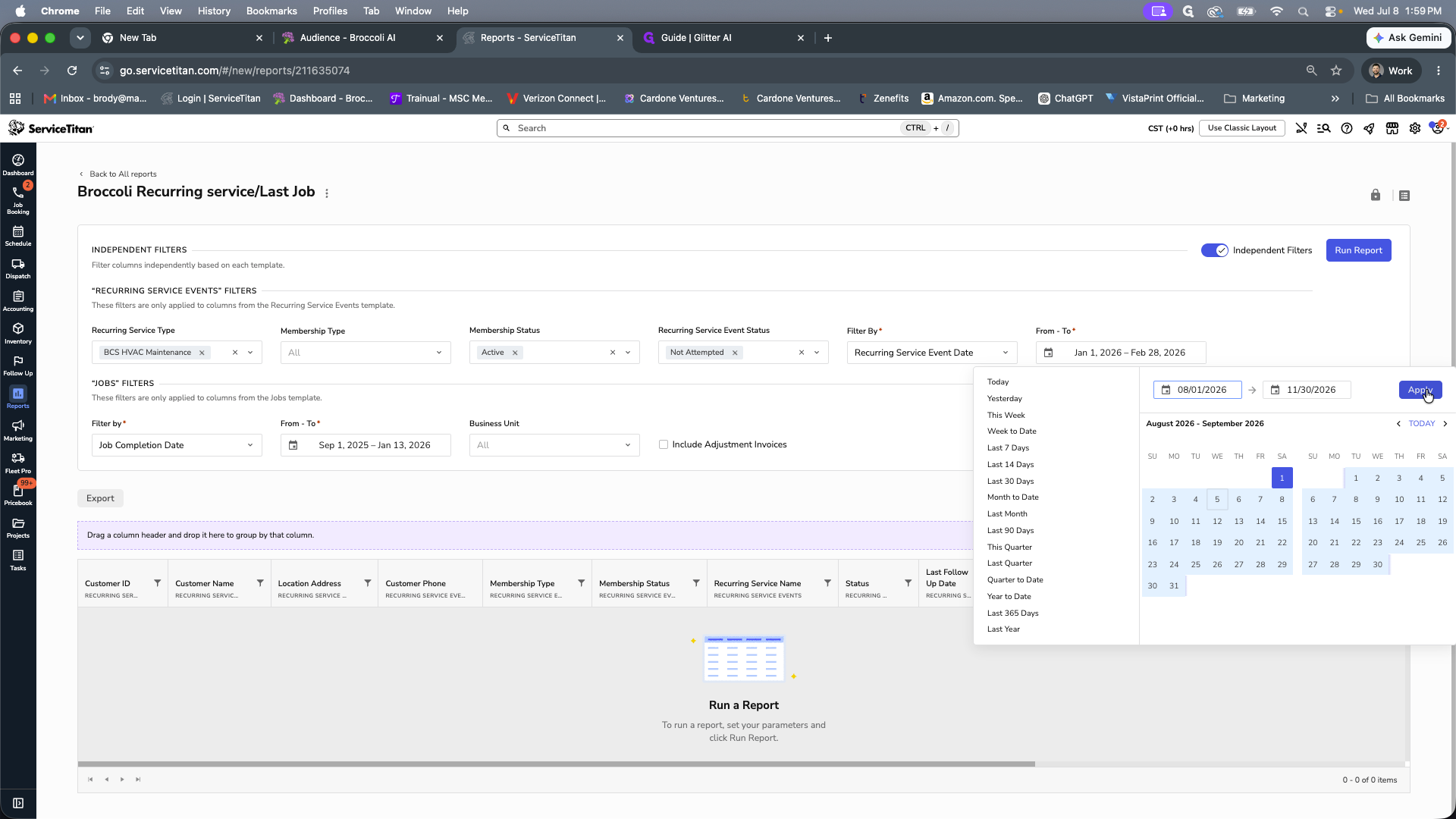The height and width of the screenshot is (819, 1456).
Task: Open the ServiceTitan help question icon
Action: [x=1347, y=128]
